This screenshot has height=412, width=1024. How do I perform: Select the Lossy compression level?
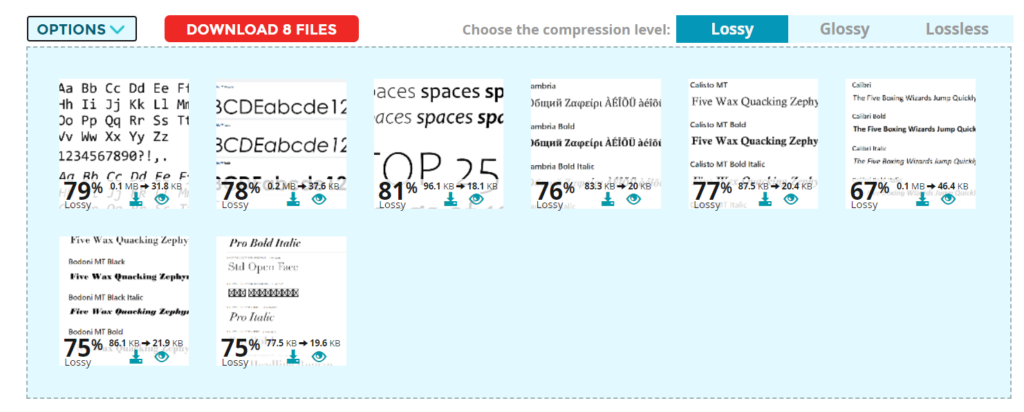pyautogui.click(x=732, y=29)
